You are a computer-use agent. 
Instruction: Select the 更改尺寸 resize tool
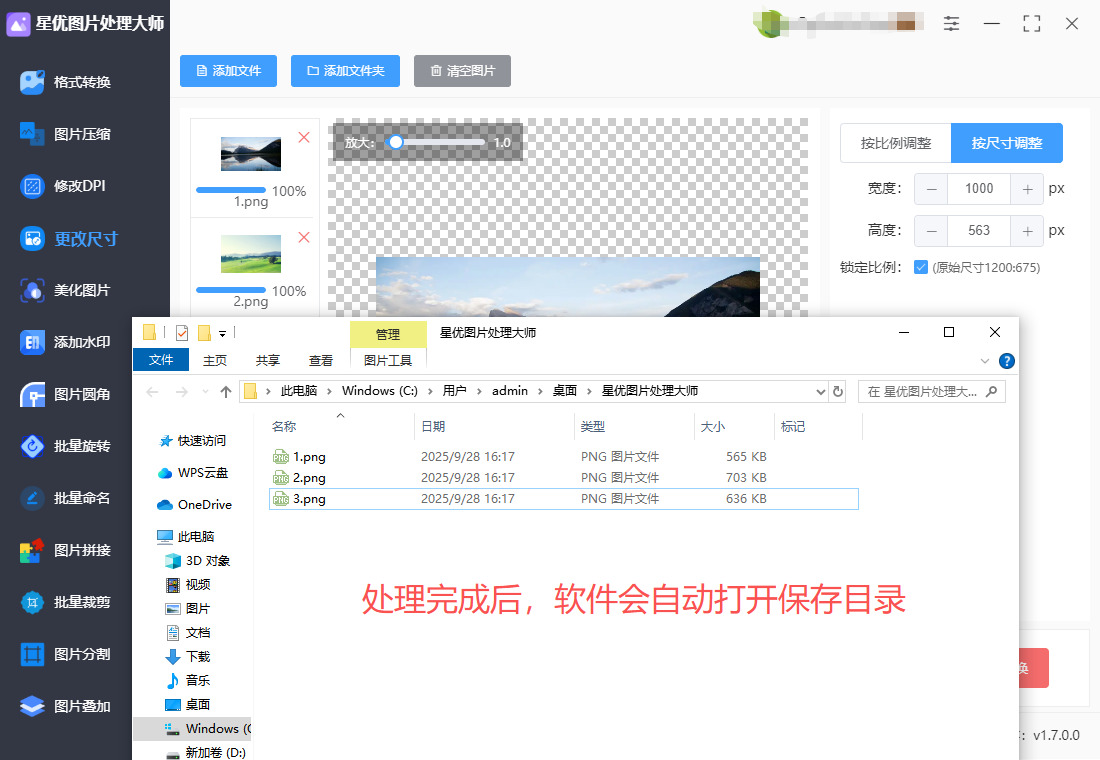pos(69,239)
